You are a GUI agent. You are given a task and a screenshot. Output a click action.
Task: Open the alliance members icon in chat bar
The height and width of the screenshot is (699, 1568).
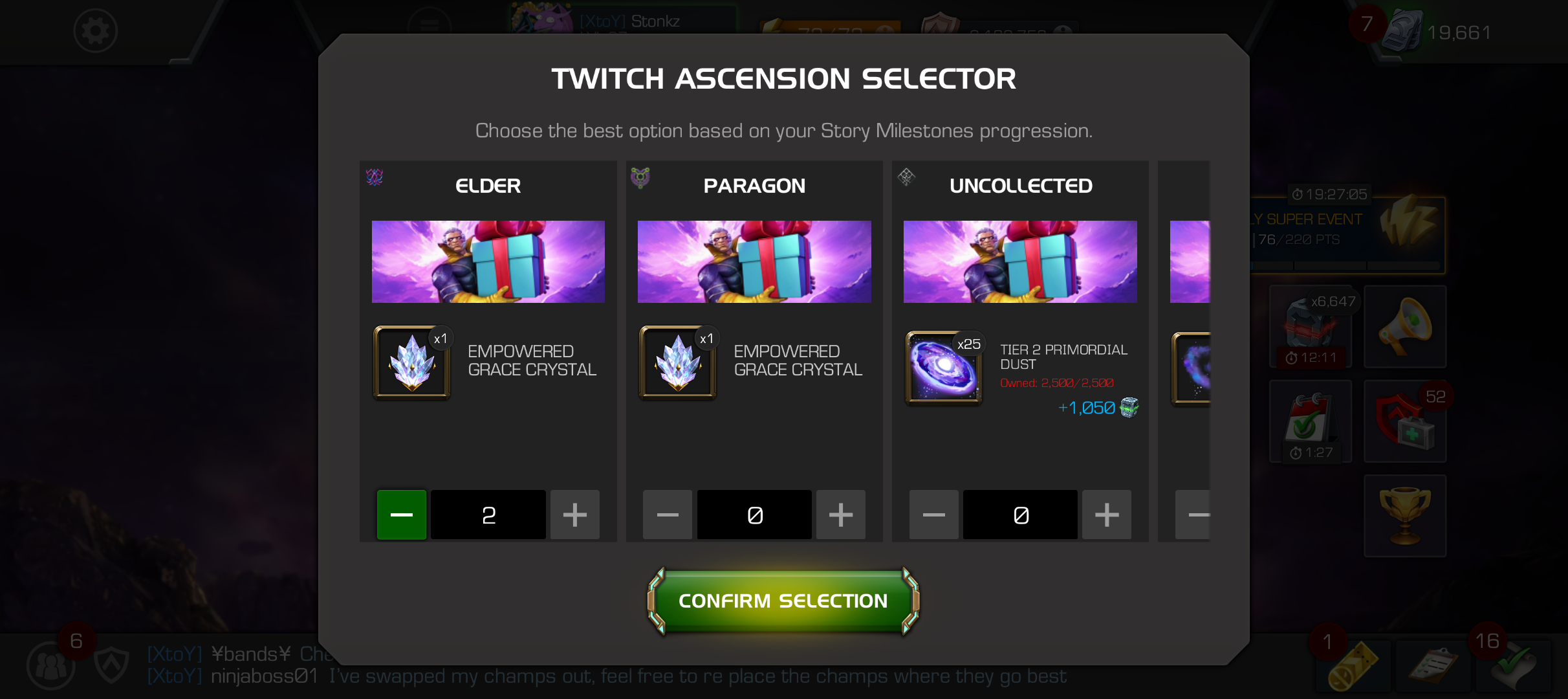pyautogui.click(x=50, y=665)
